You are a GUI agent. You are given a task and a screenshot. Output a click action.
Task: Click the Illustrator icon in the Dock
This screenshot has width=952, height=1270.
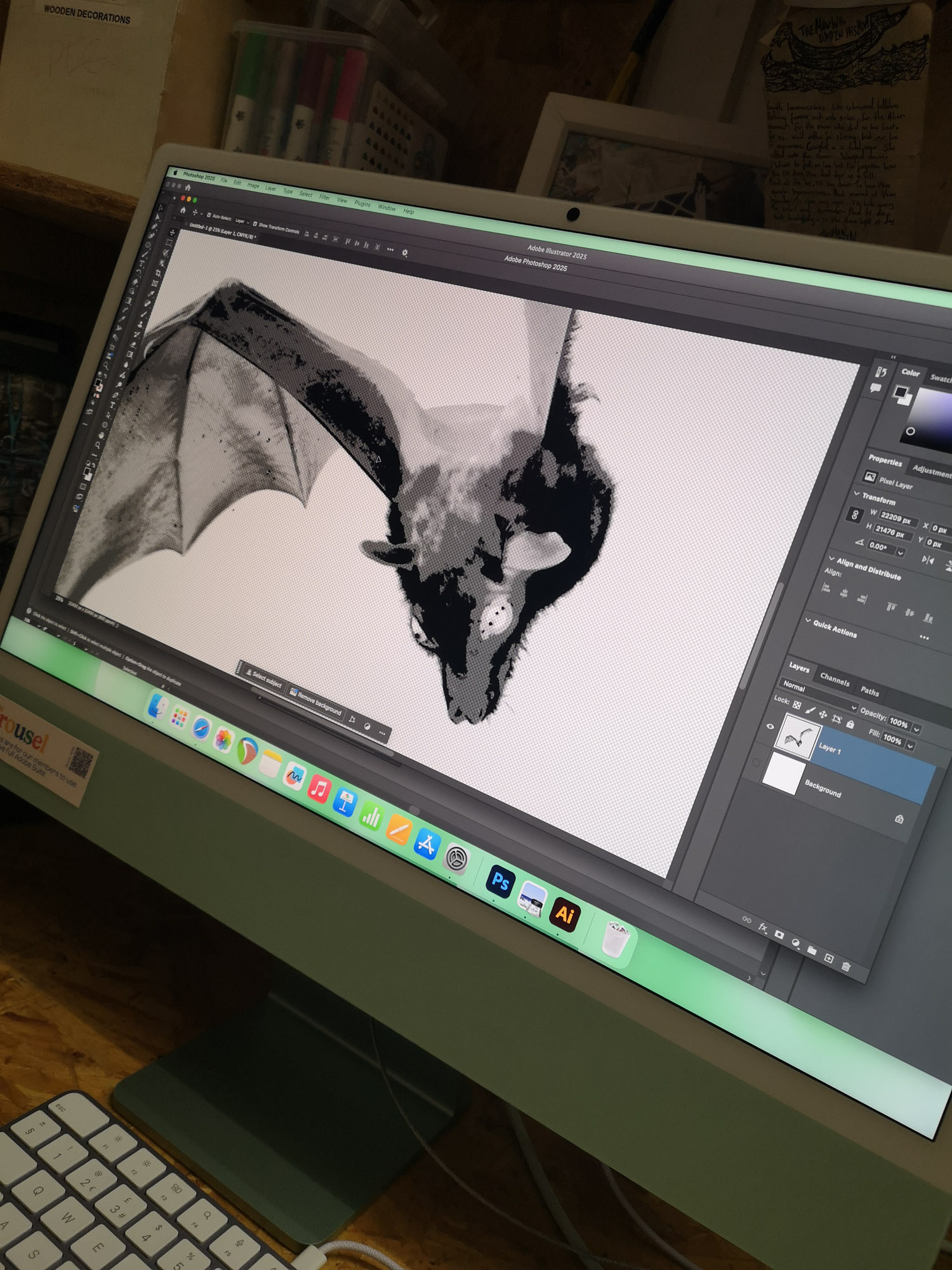pyautogui.click(x=564, y=914)
